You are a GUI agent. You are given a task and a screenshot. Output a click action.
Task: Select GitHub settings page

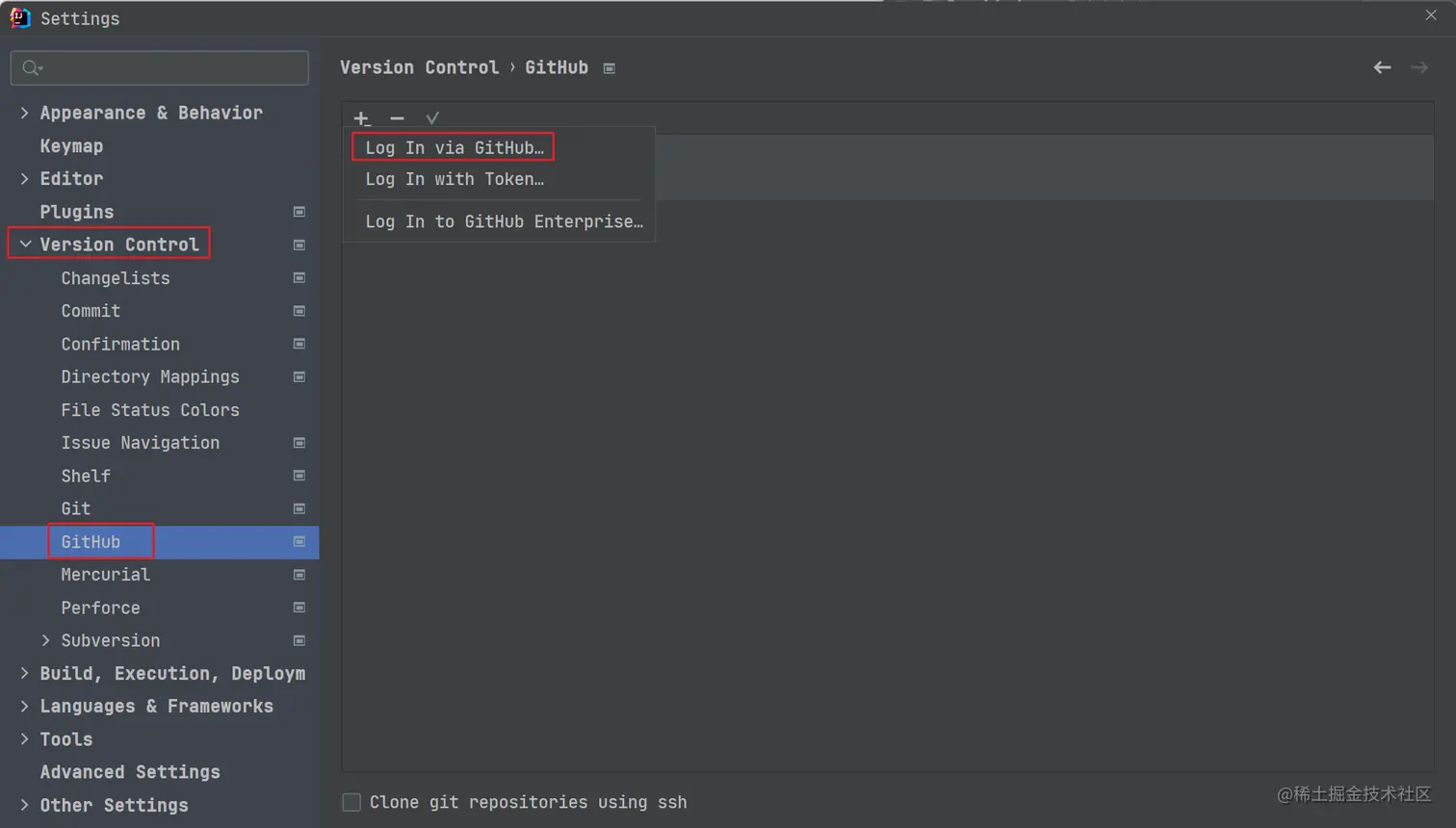coord(91,542)
